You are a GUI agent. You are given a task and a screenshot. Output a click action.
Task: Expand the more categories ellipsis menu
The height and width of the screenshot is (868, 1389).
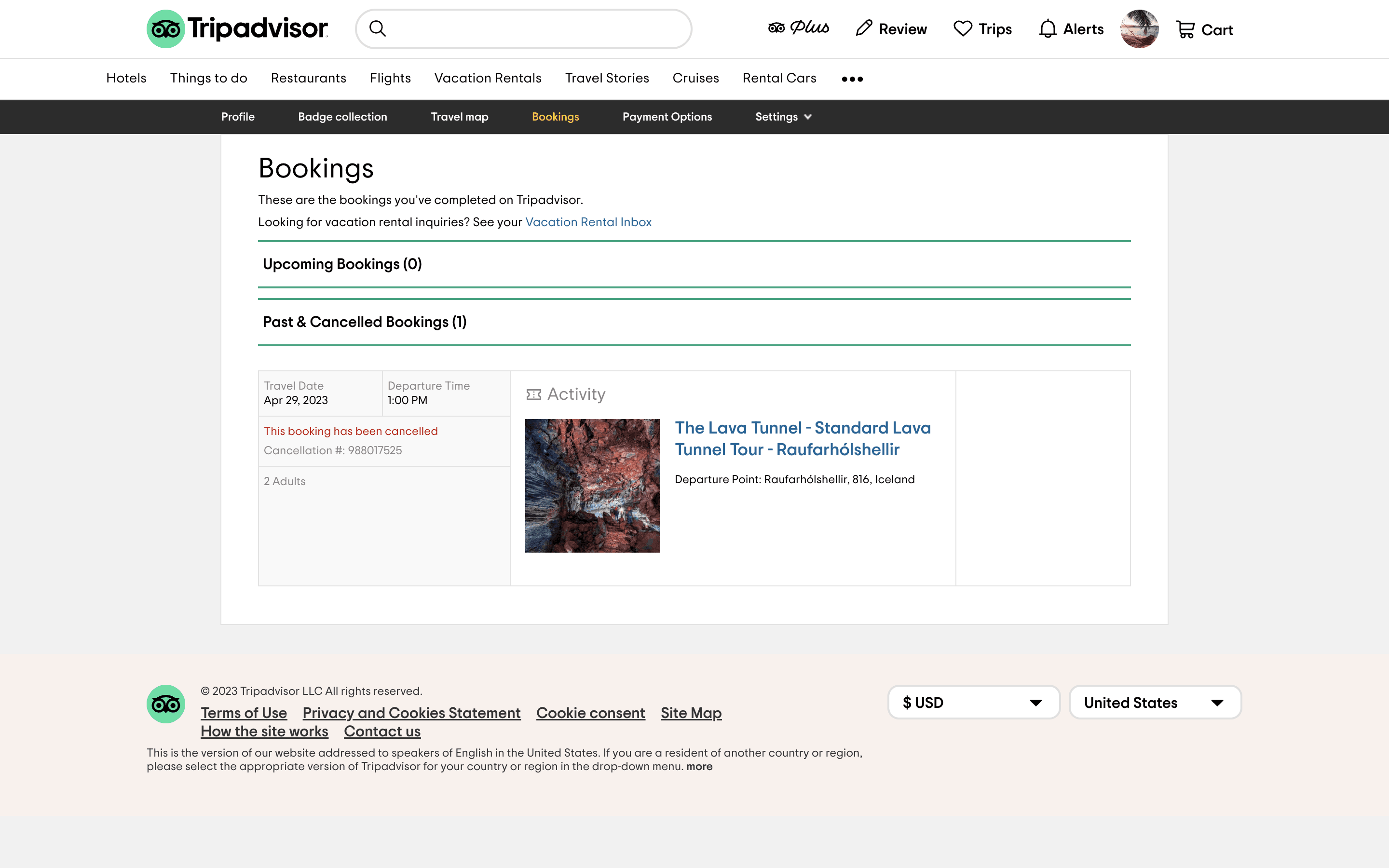852,79
